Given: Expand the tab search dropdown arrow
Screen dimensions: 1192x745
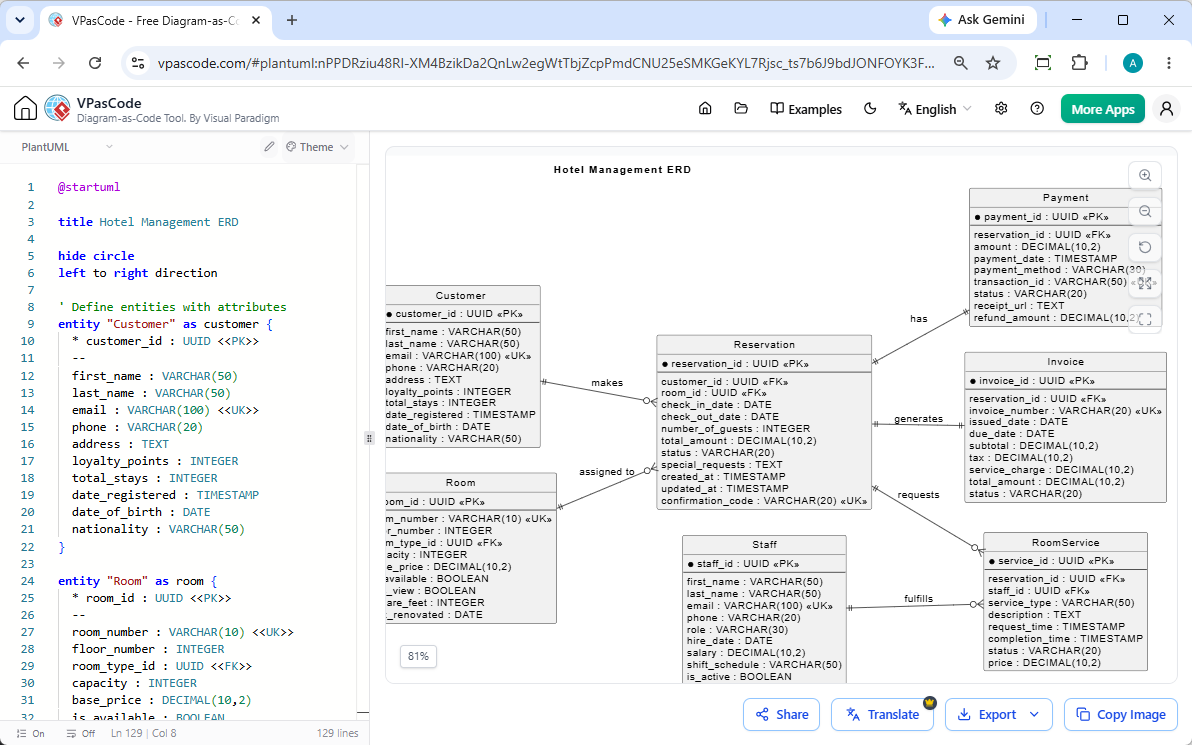Looking at the screenshot, I should point(20,21).
